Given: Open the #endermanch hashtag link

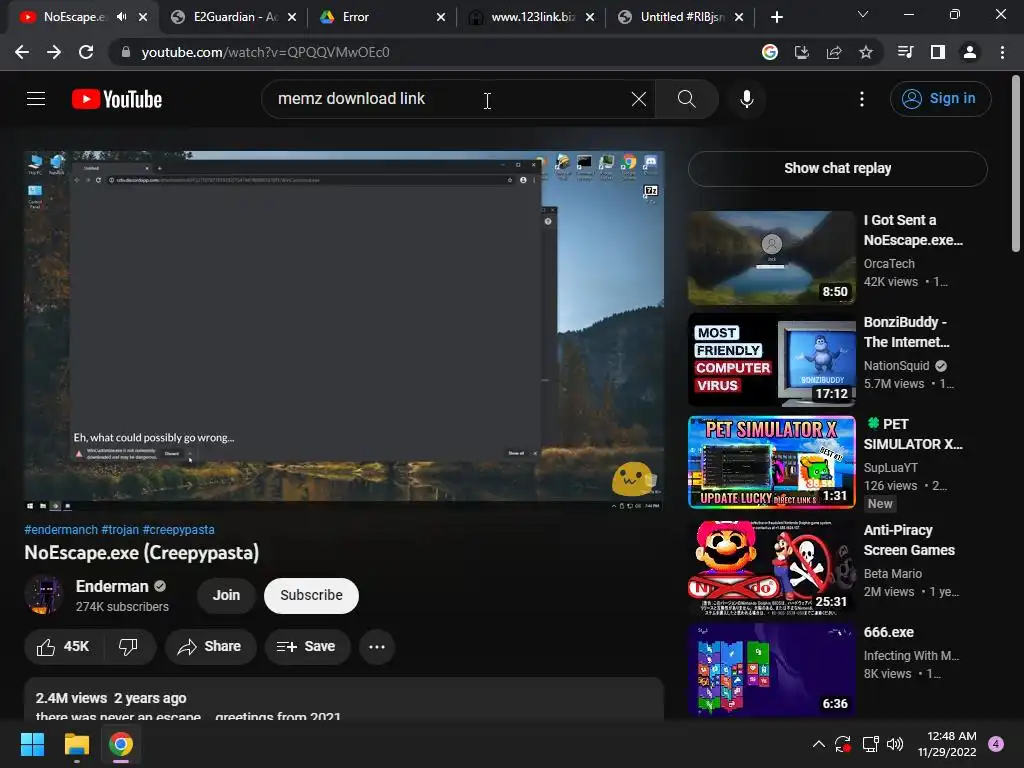Looking at the screenshot, I should [x=61, y=530].
